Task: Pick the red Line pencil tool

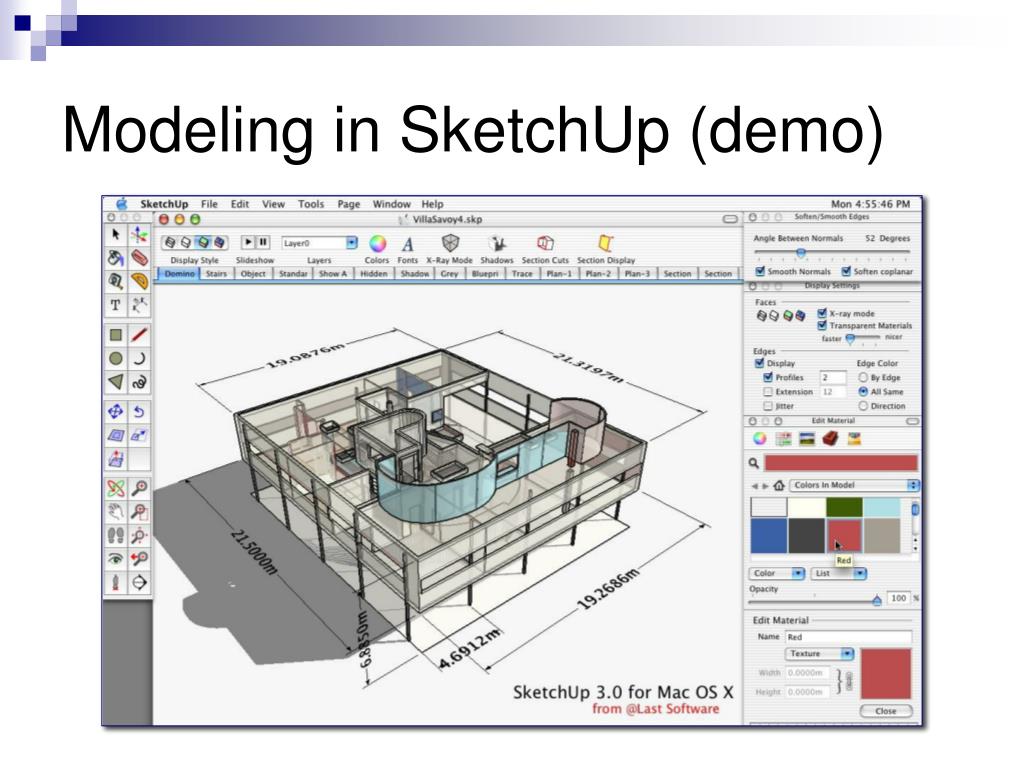Action: 139,335
